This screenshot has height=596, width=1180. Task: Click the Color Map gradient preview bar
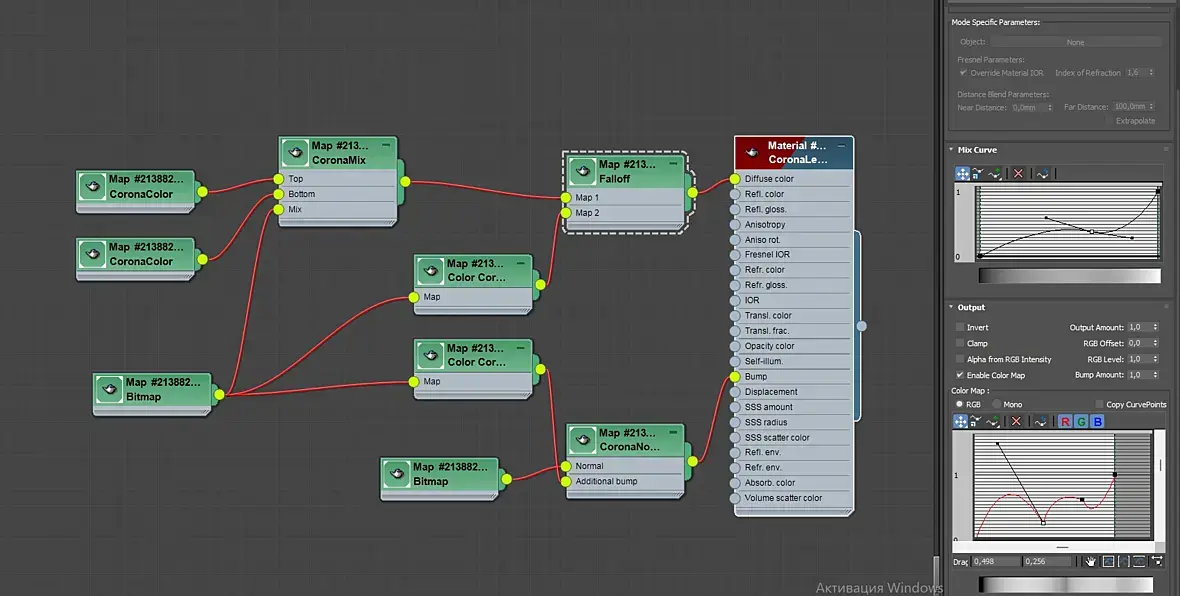pos(1066,585)
